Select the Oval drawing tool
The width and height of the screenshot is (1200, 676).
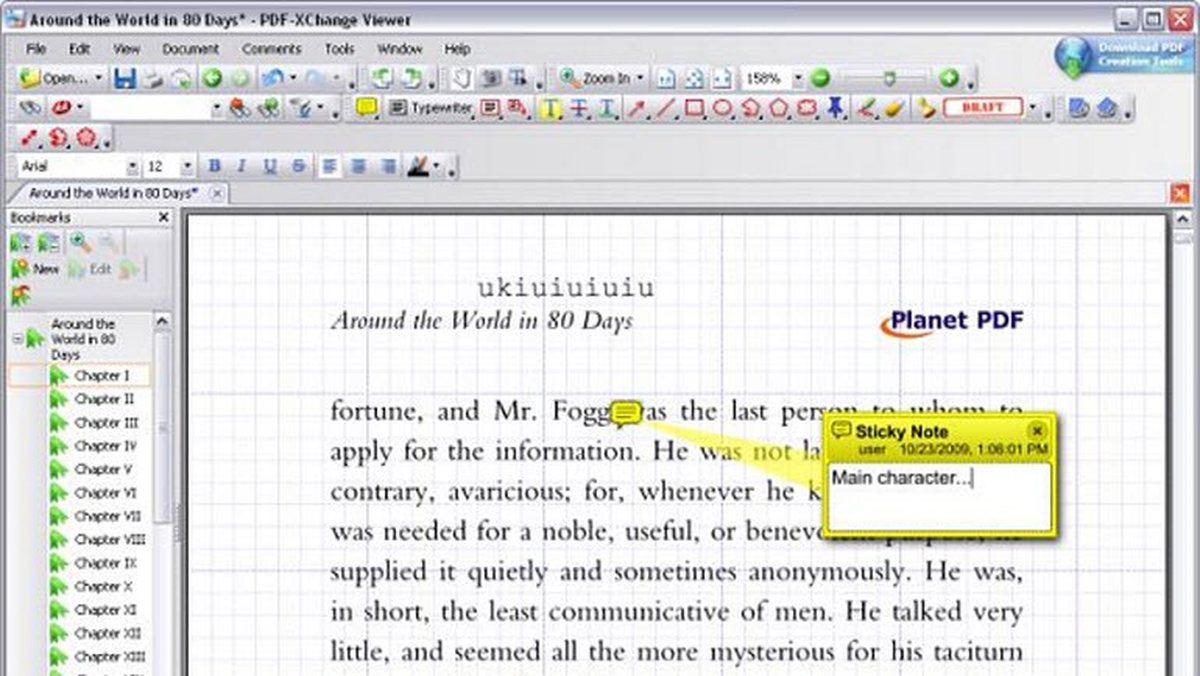(721, 107)
